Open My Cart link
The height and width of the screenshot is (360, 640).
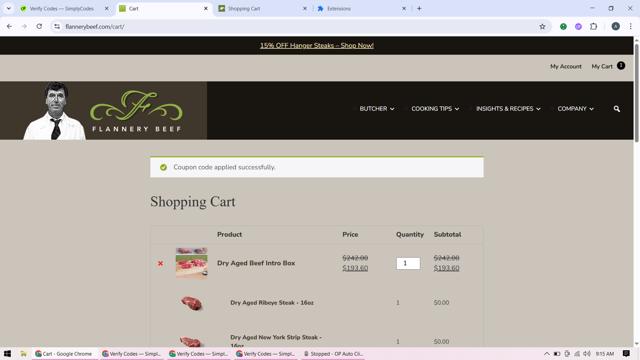point(602,66)
